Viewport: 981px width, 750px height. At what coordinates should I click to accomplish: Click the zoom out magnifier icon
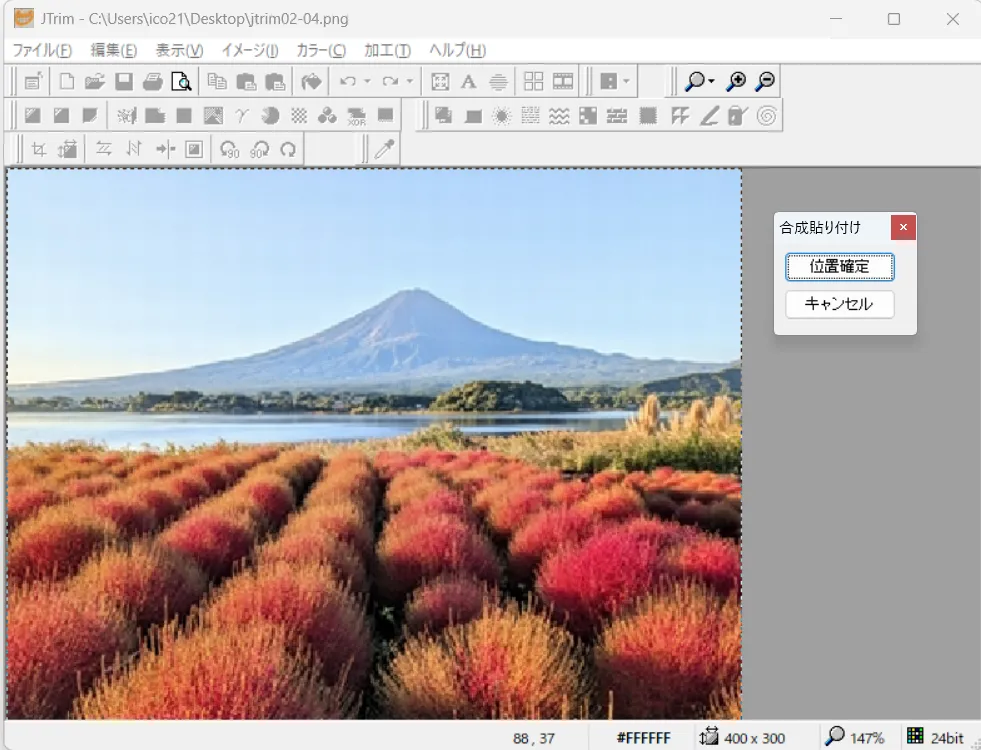[765, 82]
